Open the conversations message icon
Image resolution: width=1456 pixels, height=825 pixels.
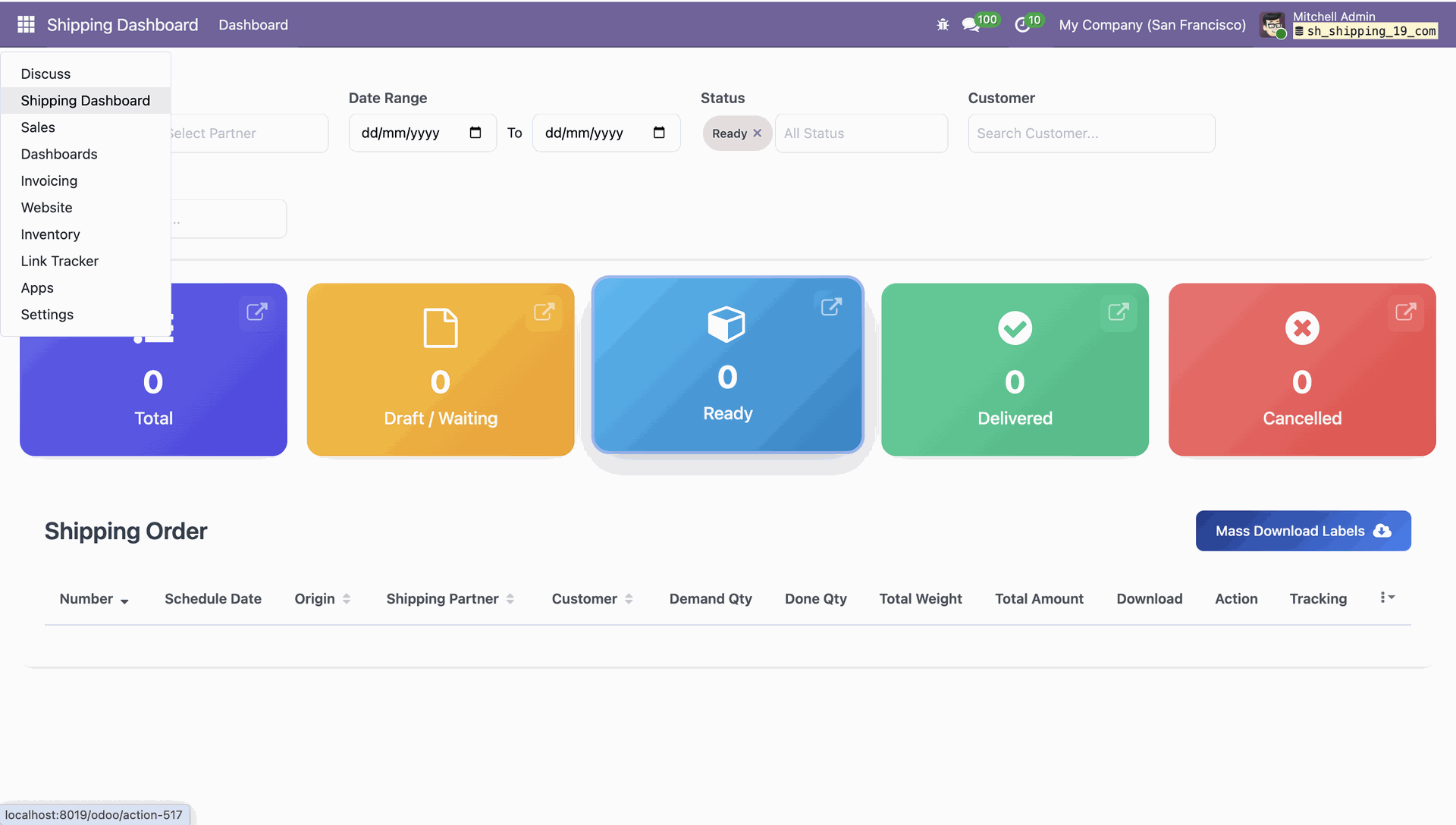click(x=970, y=25)
